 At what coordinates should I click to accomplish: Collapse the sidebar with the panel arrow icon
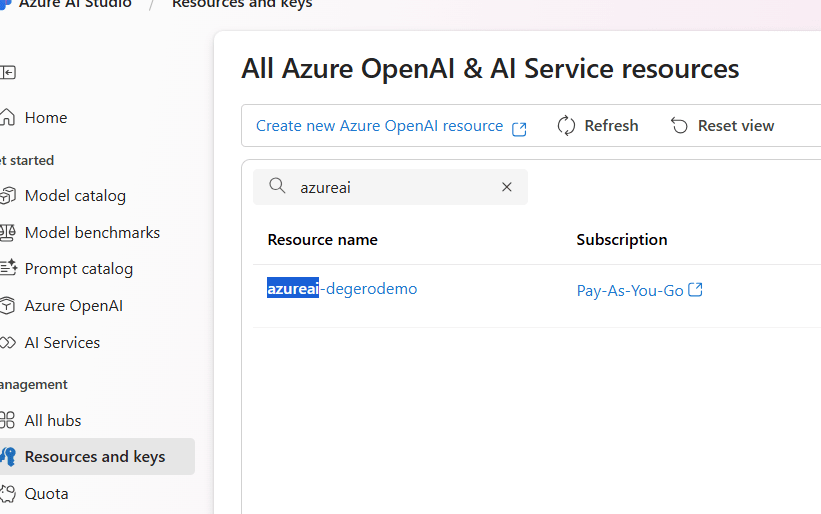[8, 72]
